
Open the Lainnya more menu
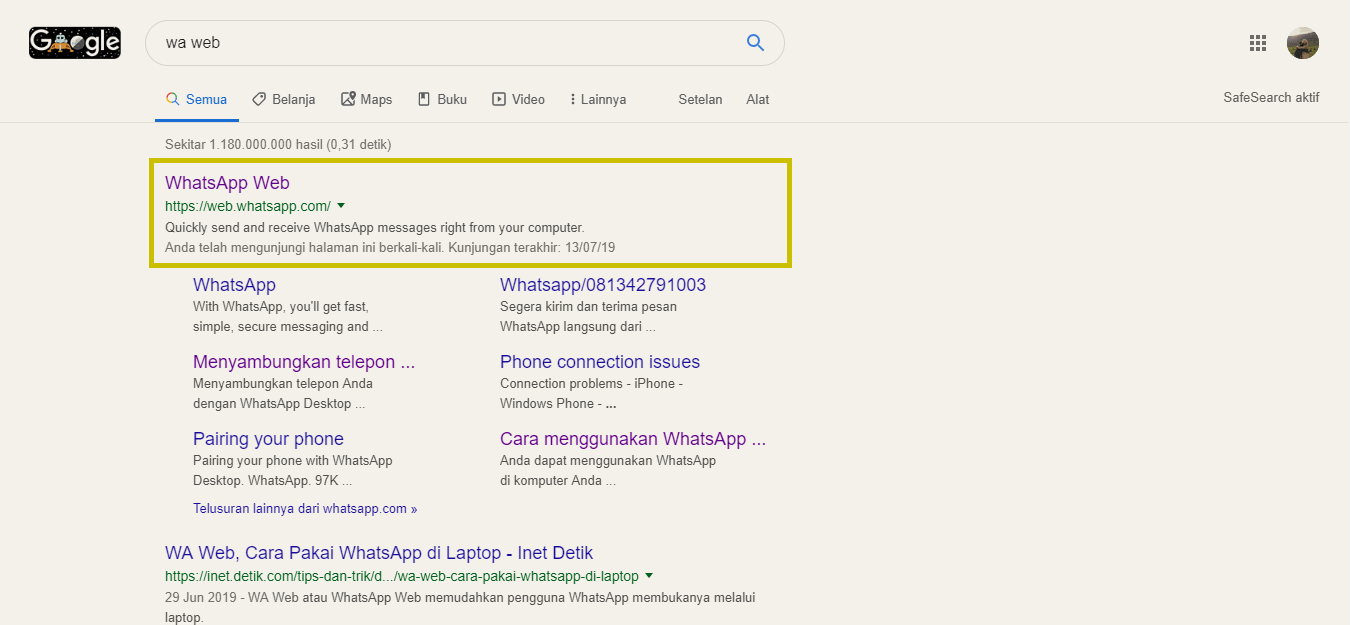click(x=598, y=99)
